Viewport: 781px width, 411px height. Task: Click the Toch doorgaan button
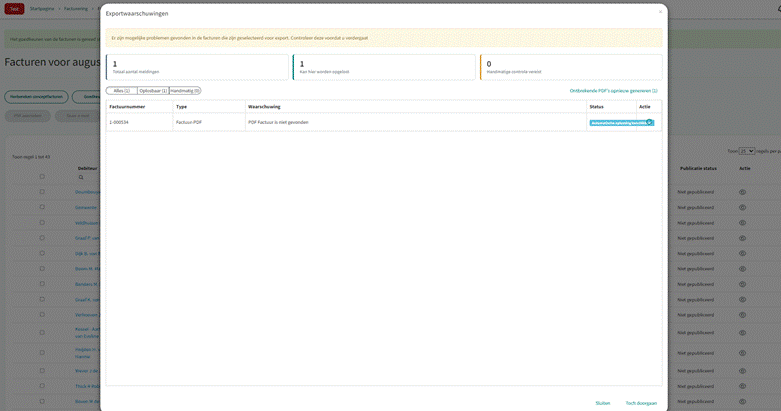[641, 403]
